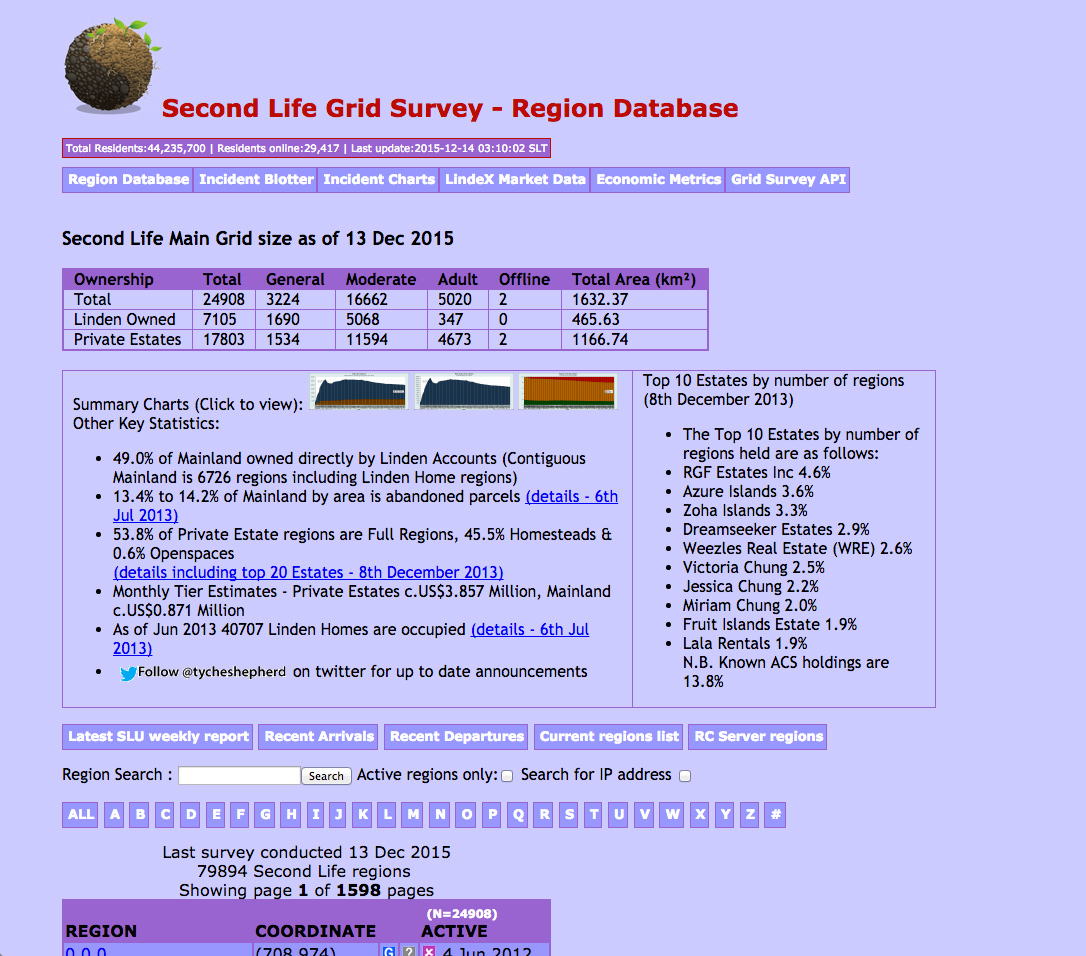Filter regions starting with M

pos(413,815)
